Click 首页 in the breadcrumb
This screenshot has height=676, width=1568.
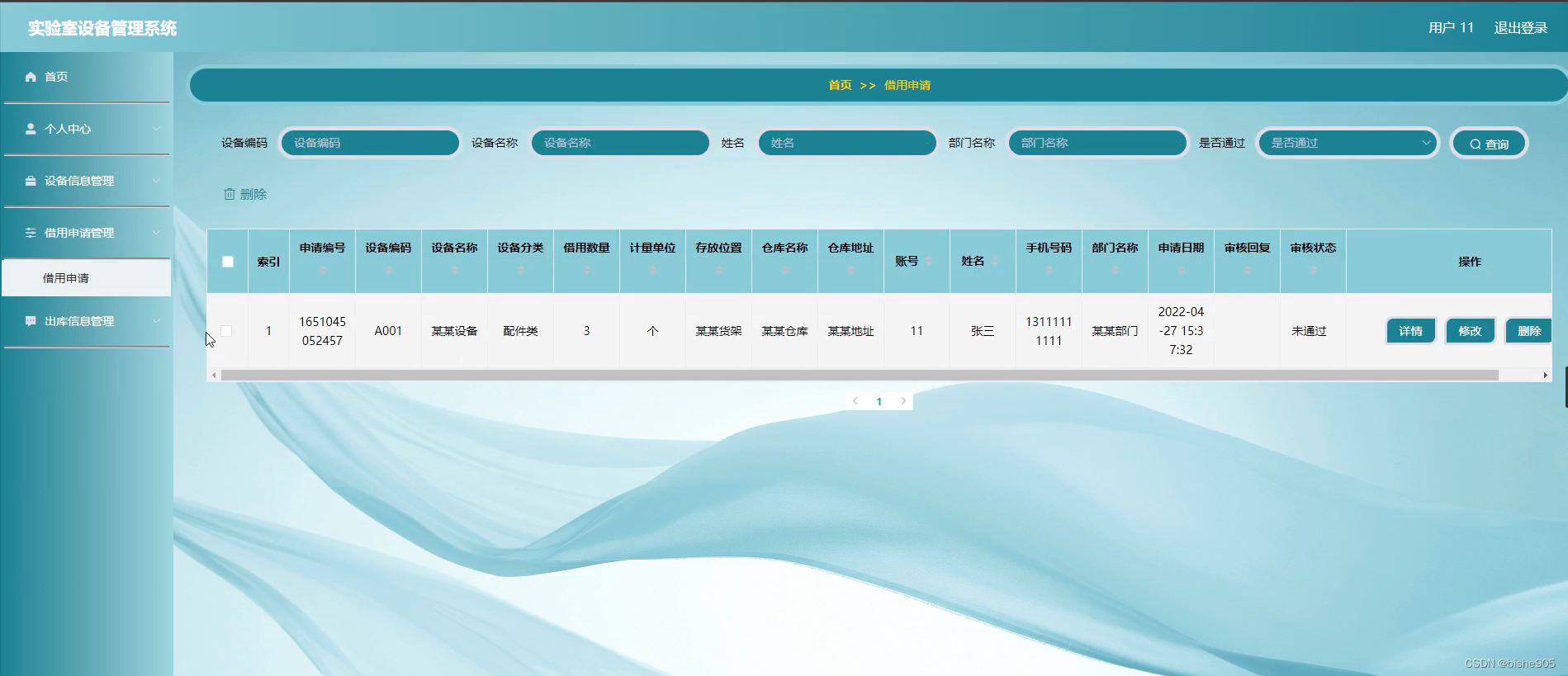pos(840,85)
